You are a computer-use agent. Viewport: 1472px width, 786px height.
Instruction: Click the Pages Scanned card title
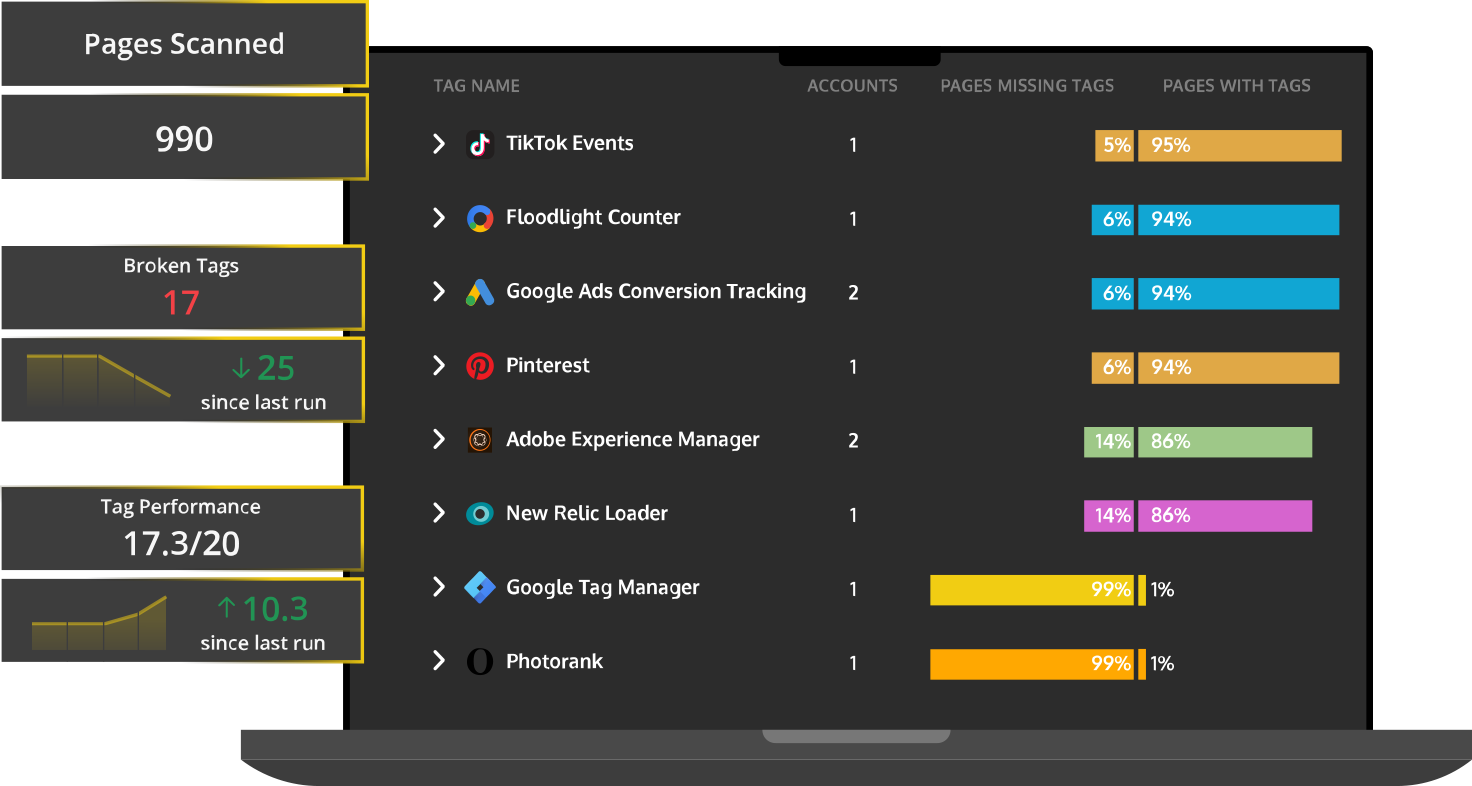point(184,44)
